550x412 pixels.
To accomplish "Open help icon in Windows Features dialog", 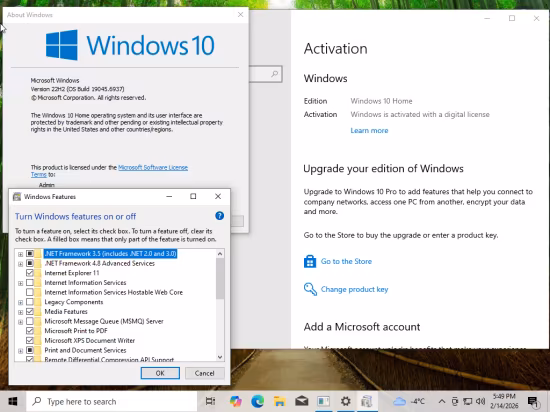I will pyautogui.click(x=220, y=216).
